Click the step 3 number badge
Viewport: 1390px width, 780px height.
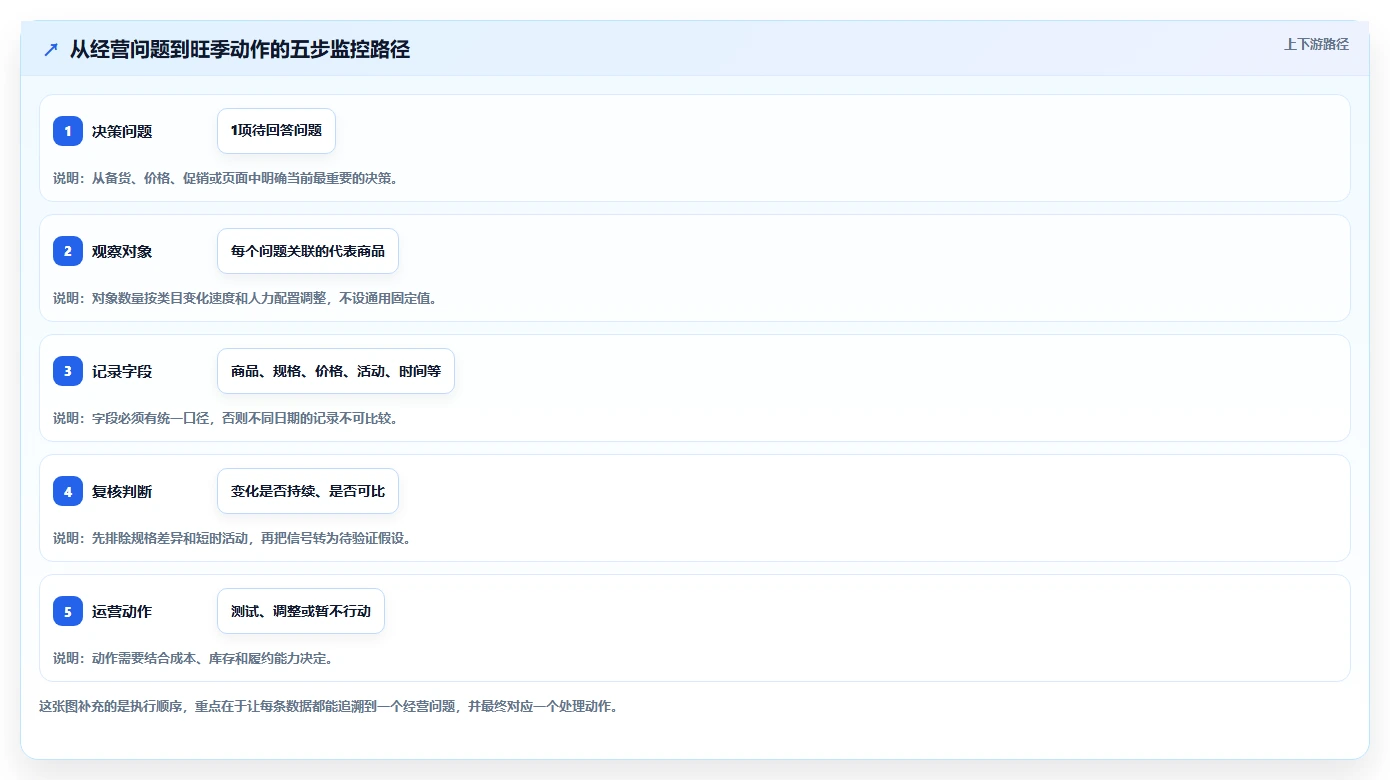[68, 371]
